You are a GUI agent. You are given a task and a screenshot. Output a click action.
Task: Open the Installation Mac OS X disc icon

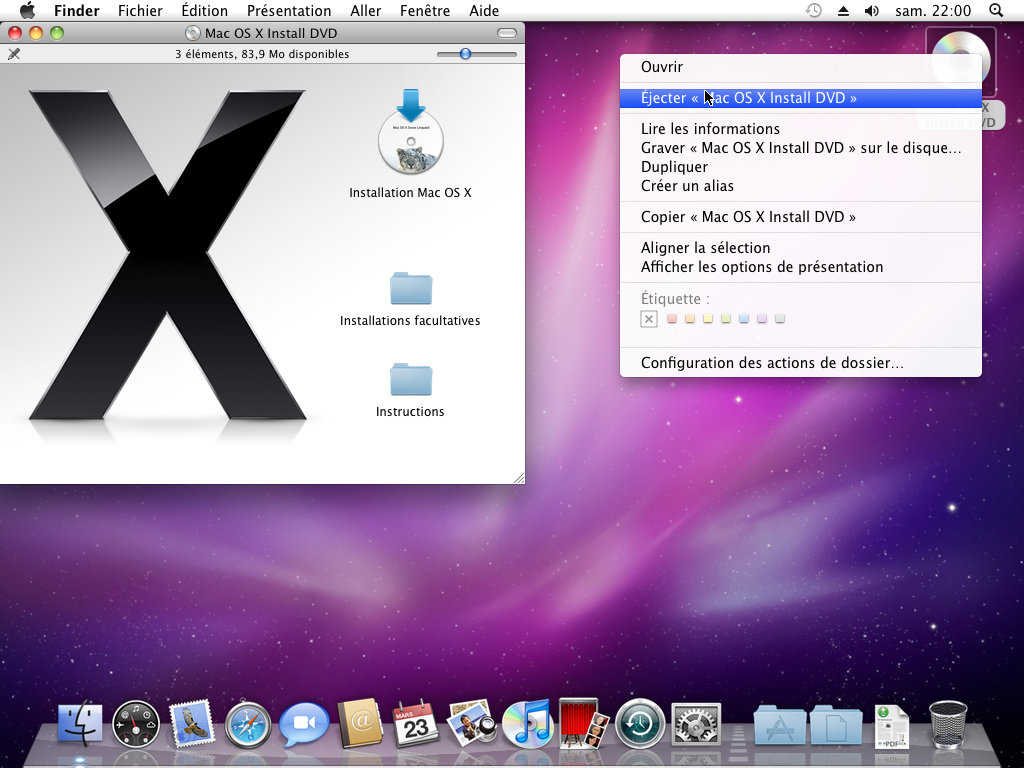point(411,140)
